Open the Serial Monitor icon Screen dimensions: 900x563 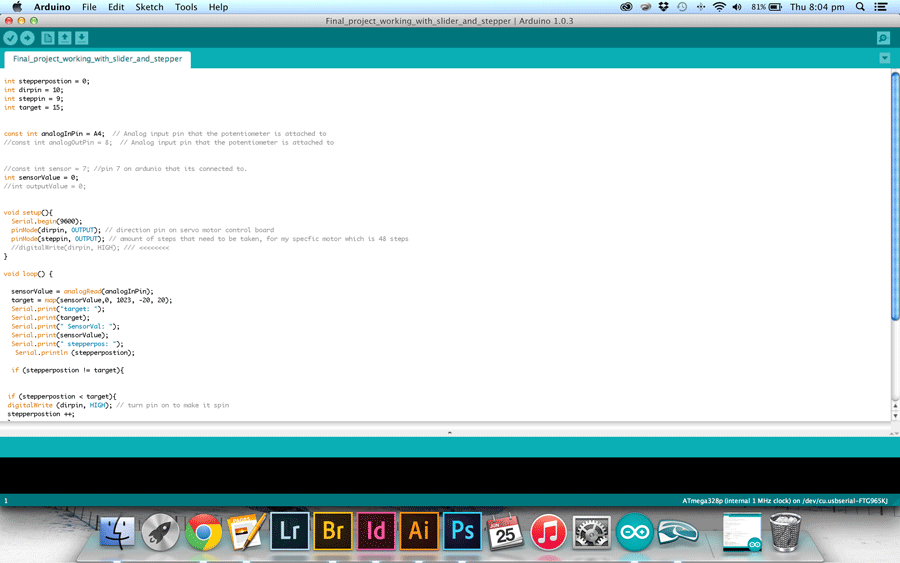click(x=883, y=38)
